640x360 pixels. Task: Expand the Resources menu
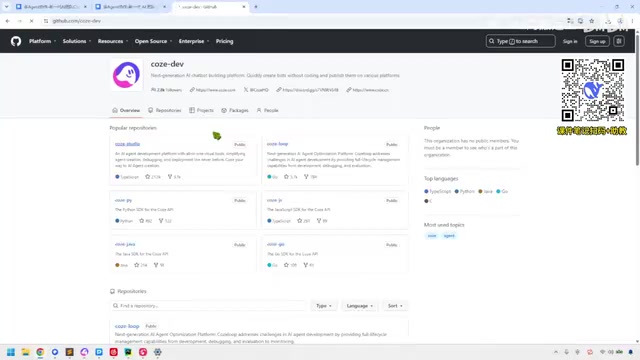pyautogui.click(x=113, y=41)
